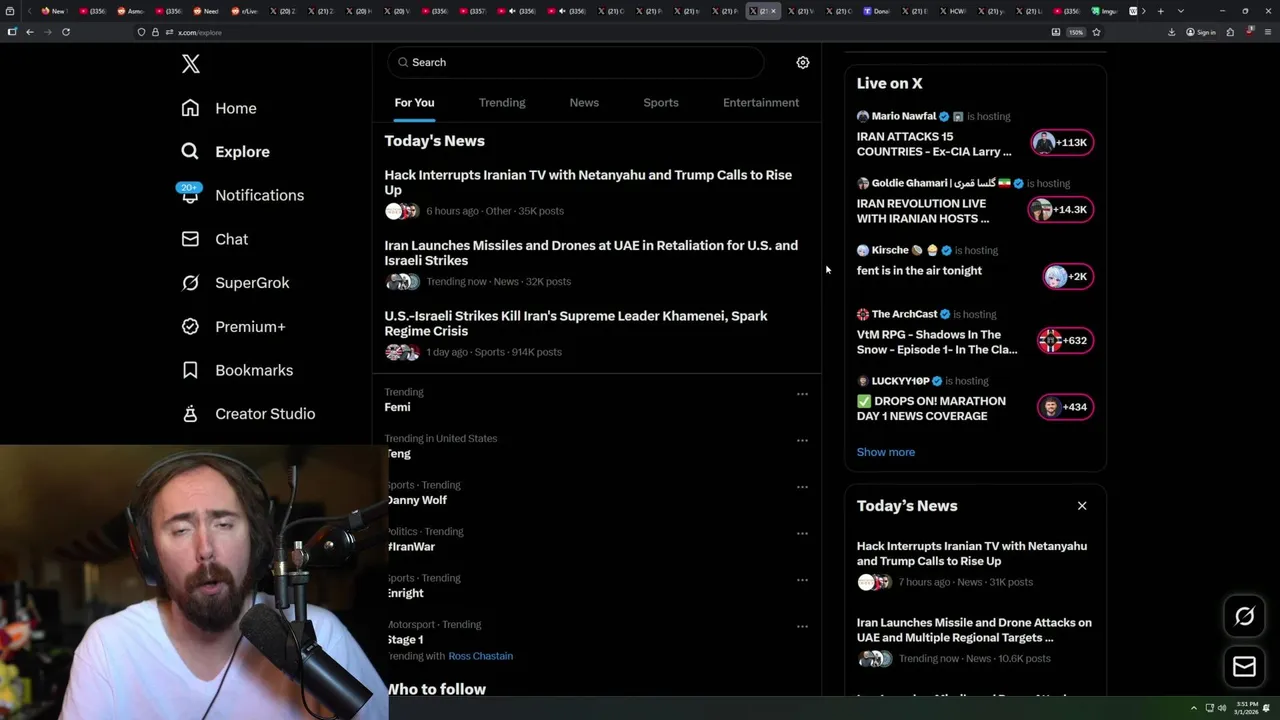The width and height of the screenshot is (1280, 720).
Task: Open more options for the Teng trend
Action: coord(802,440)
